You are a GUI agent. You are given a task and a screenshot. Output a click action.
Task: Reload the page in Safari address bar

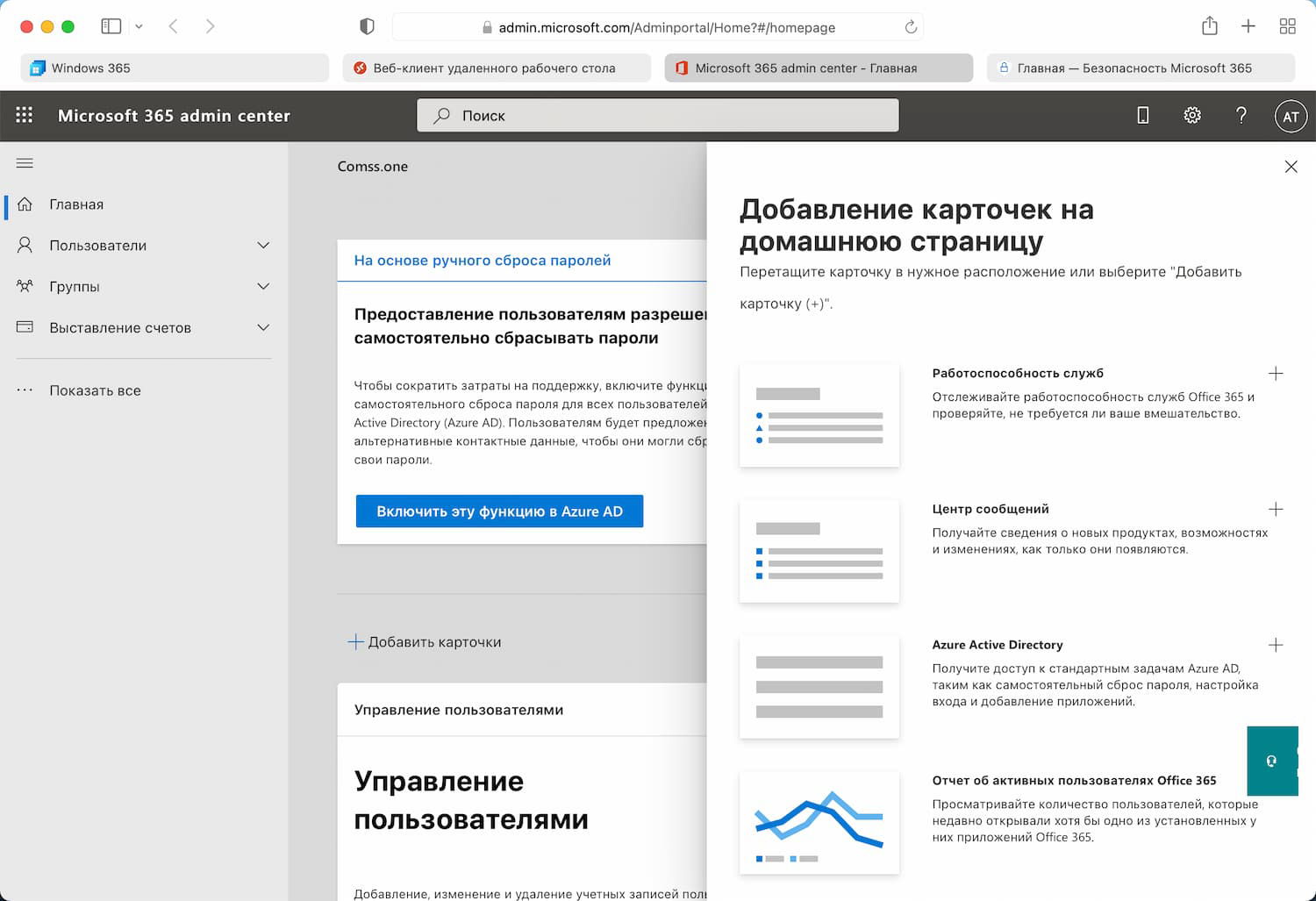click(x=911, y=27)
